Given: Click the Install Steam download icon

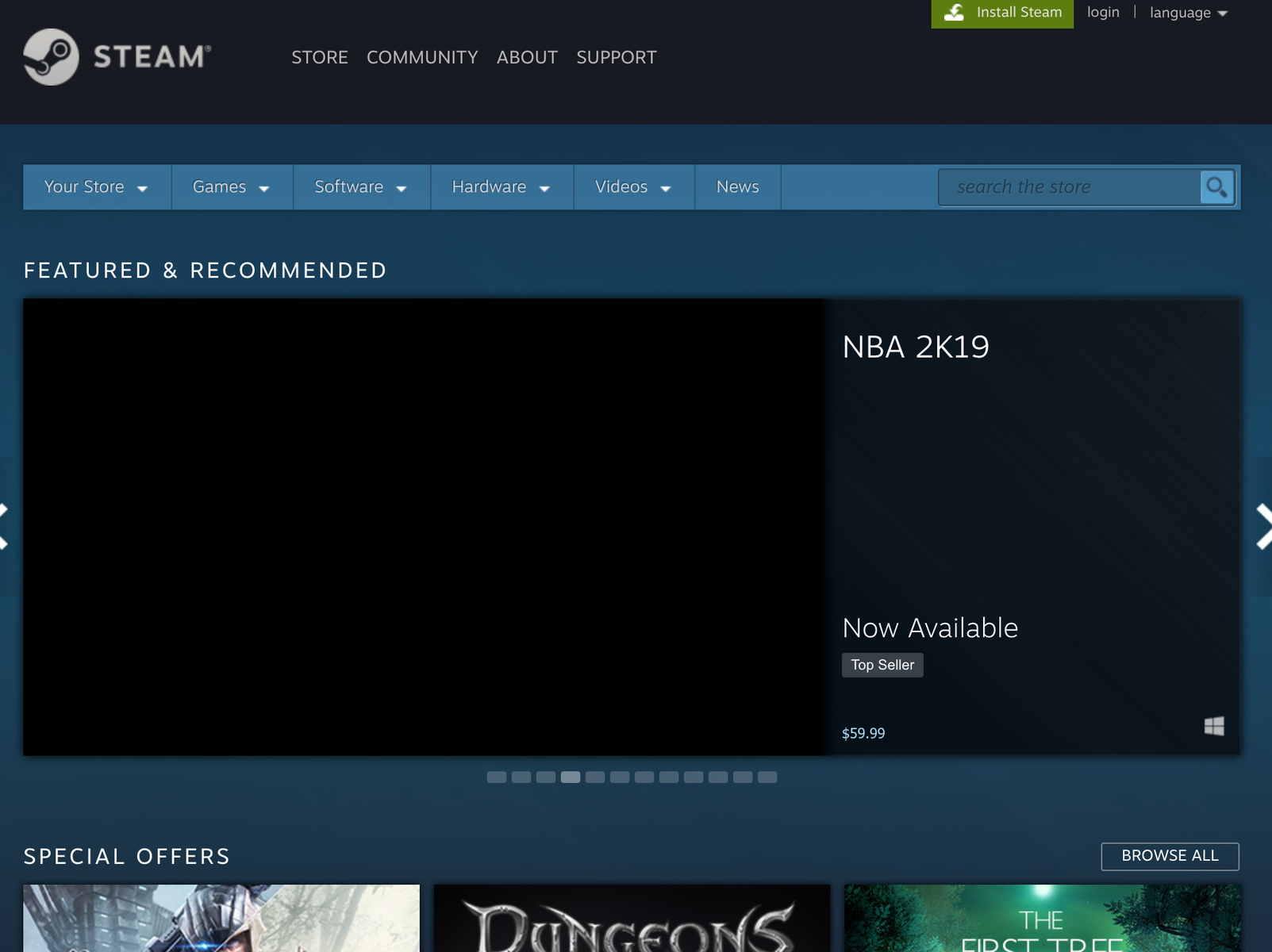Looking at the screenshot, I should tap(954, 13).
